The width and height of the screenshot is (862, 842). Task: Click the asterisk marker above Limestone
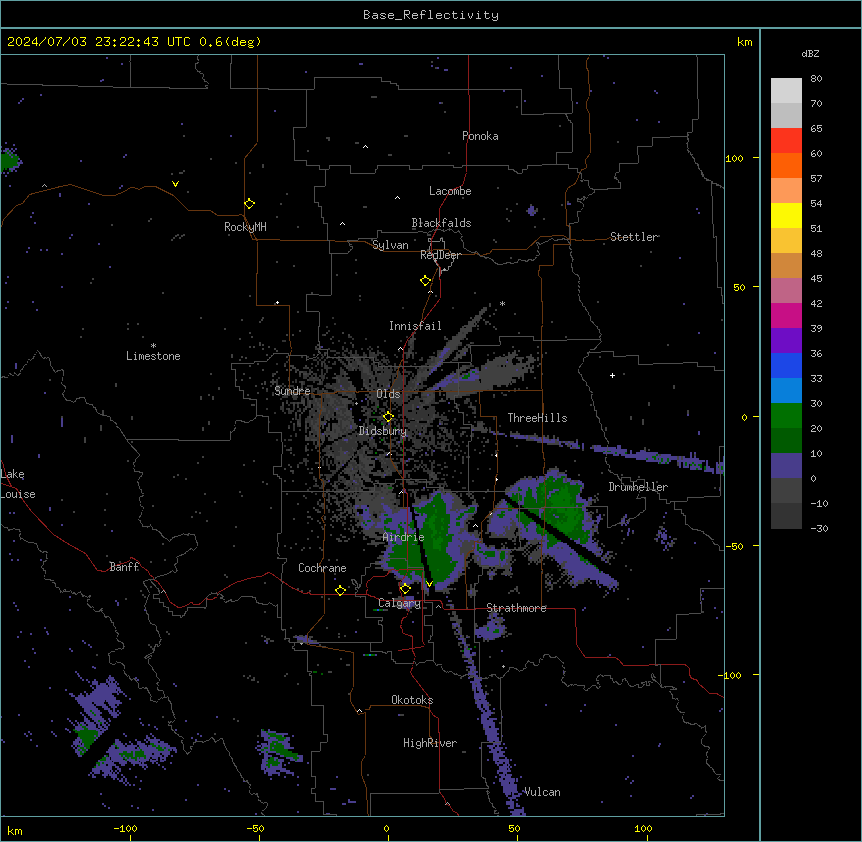point(153,346)
